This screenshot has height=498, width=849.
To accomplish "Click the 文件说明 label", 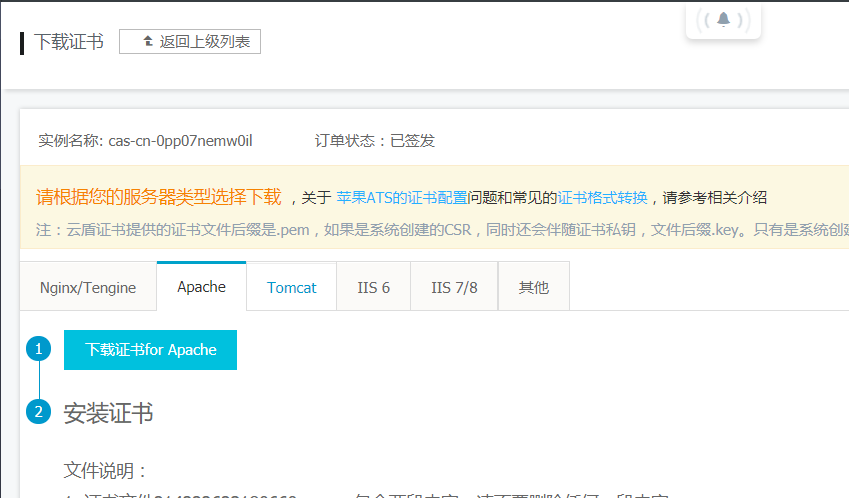I will (x=105, y=470).
